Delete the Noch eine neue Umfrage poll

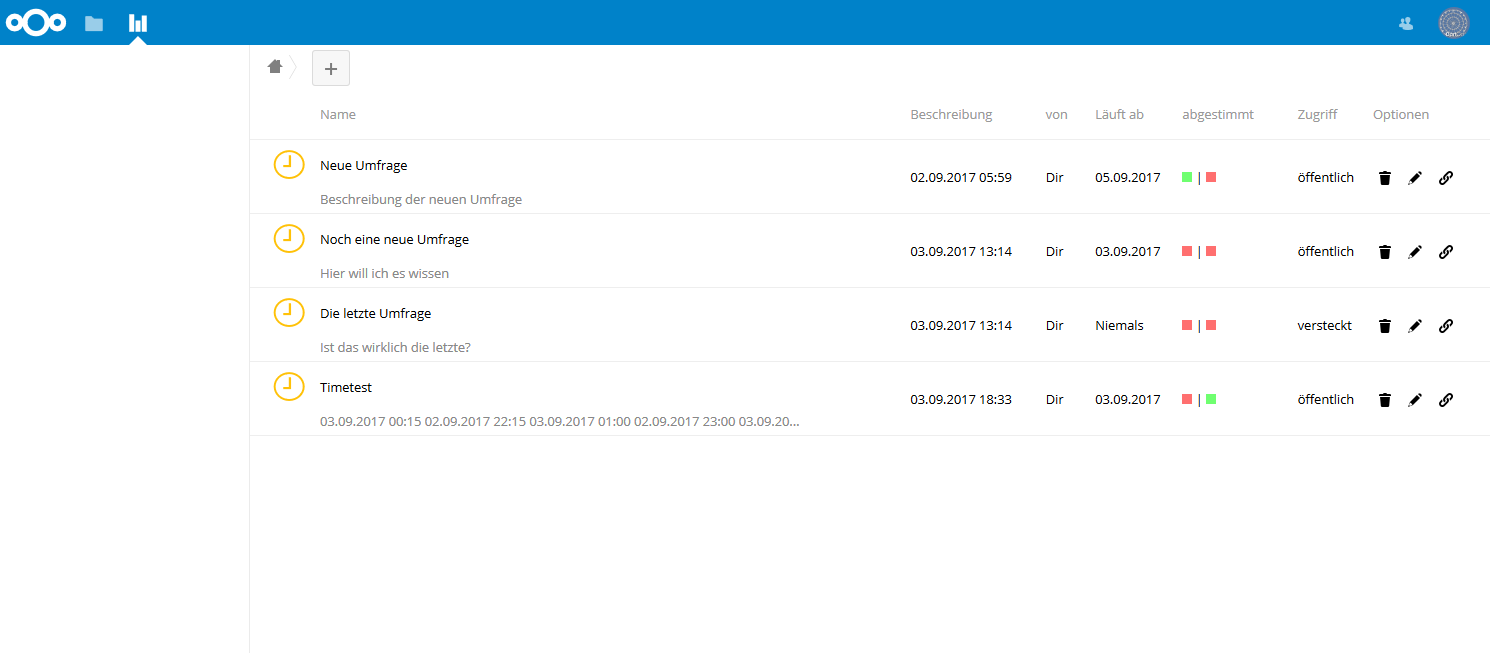tap(1385, 252)
